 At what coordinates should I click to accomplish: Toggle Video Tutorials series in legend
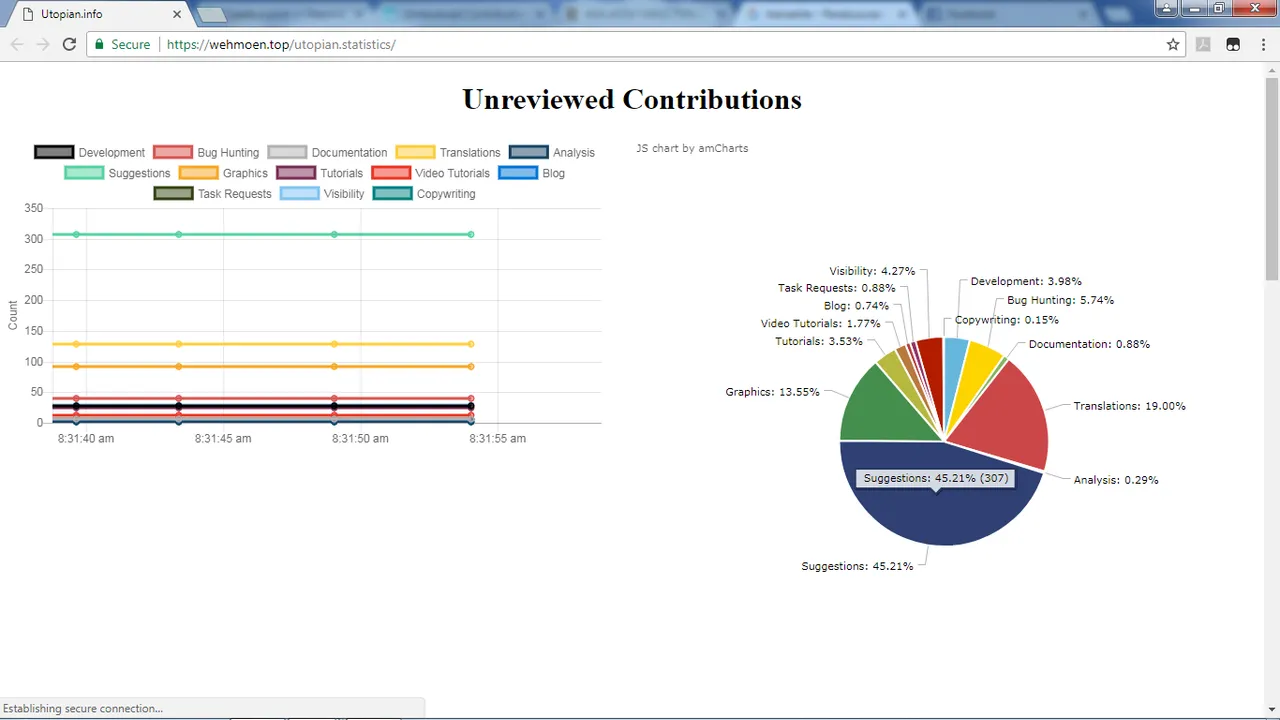click(430, 173)
